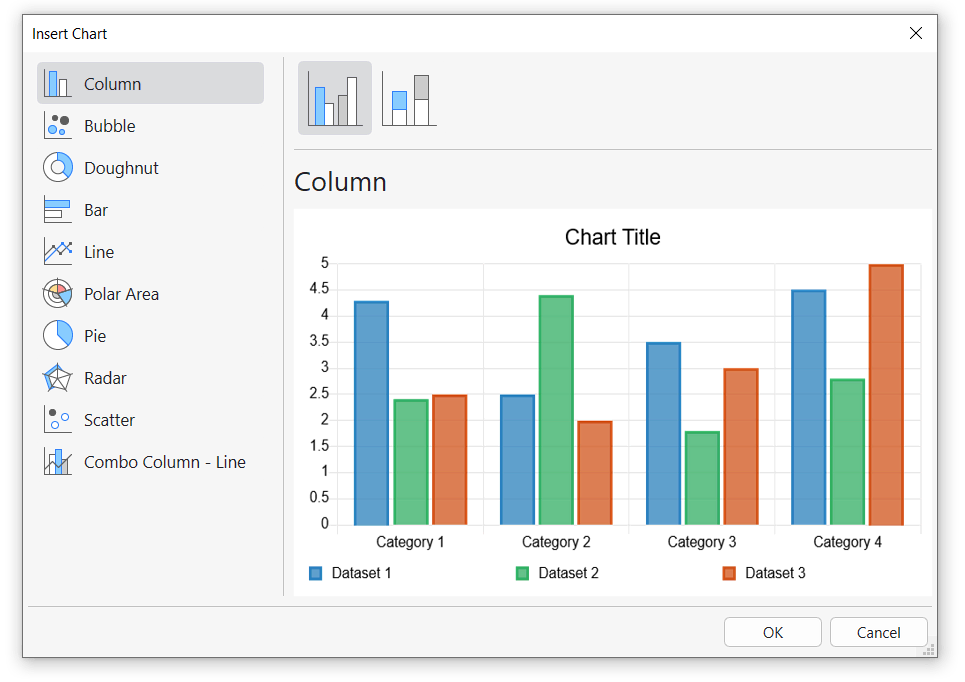Toggle Dataset 1 blue legend swatch
This screenshot has width=965, height=682.
[x=316, y=573]
